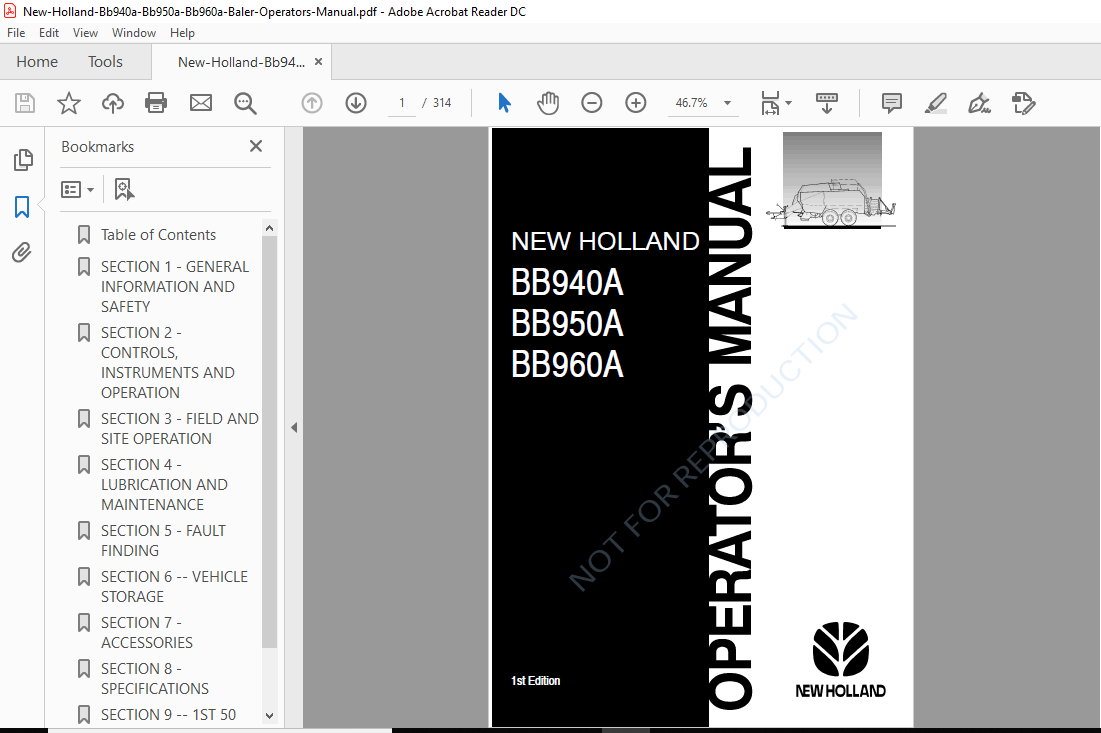
Task: Choose the Selection arrow tool
Action: click(504, 103)
